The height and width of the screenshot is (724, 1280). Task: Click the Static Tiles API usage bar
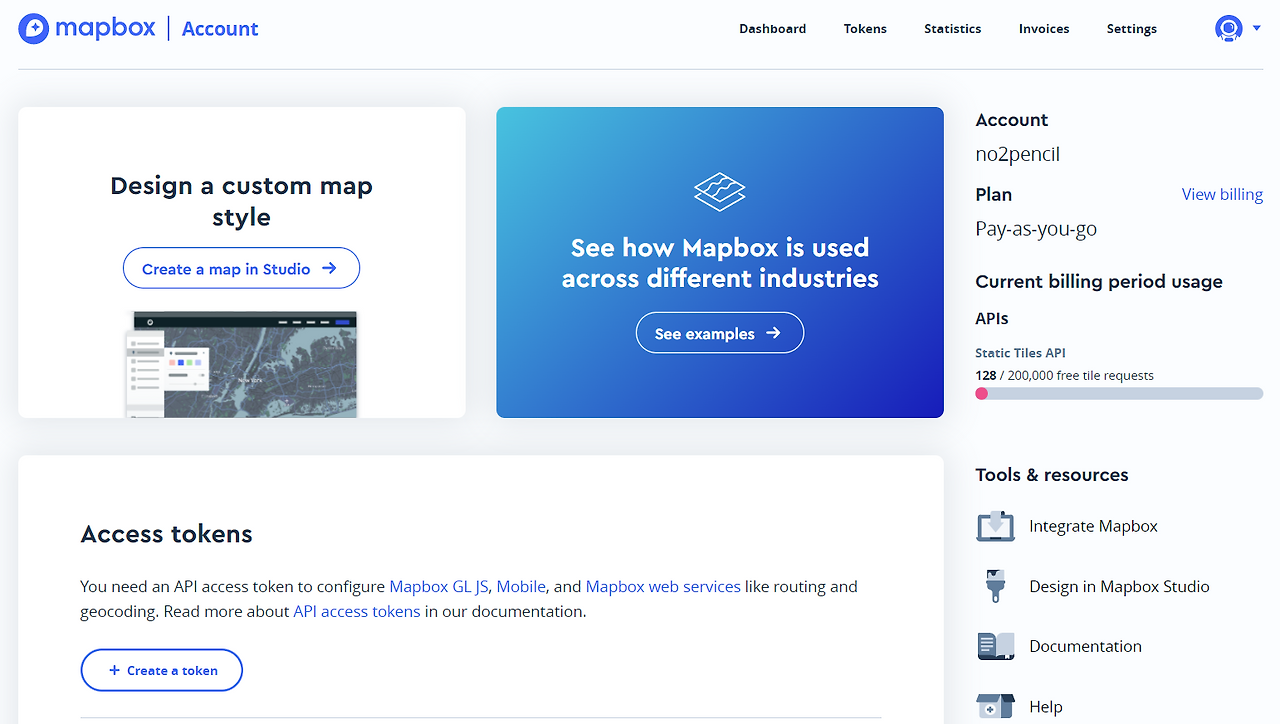(x=1118, y=393)
